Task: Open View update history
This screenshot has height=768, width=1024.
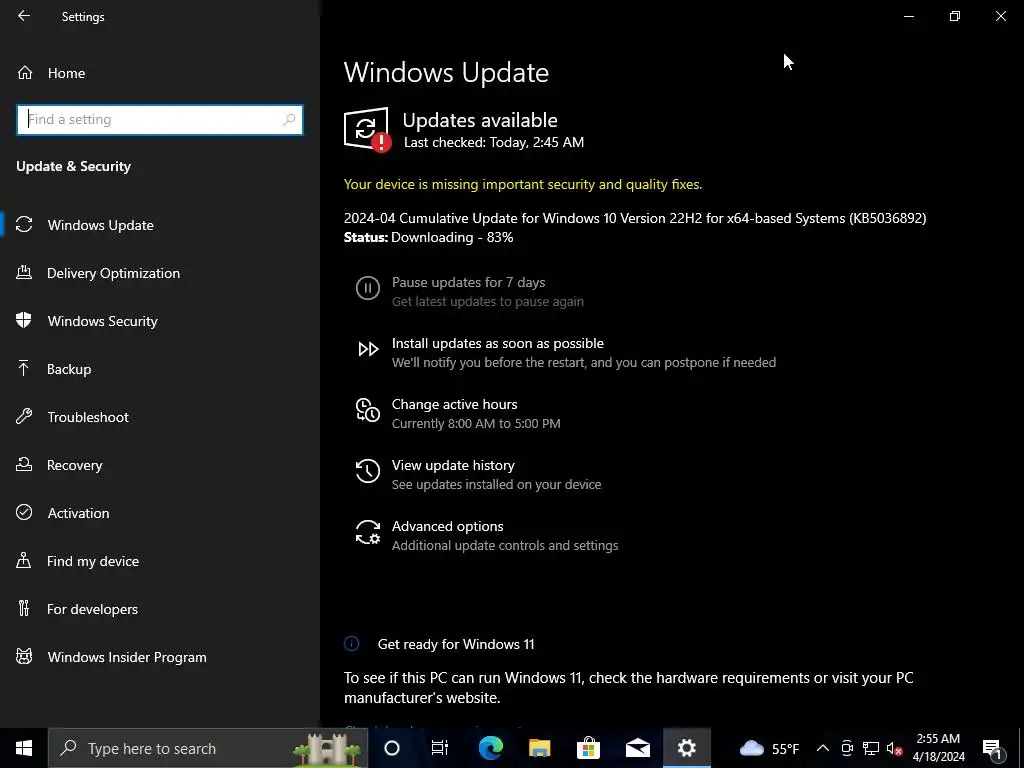Action: point(453,466)
